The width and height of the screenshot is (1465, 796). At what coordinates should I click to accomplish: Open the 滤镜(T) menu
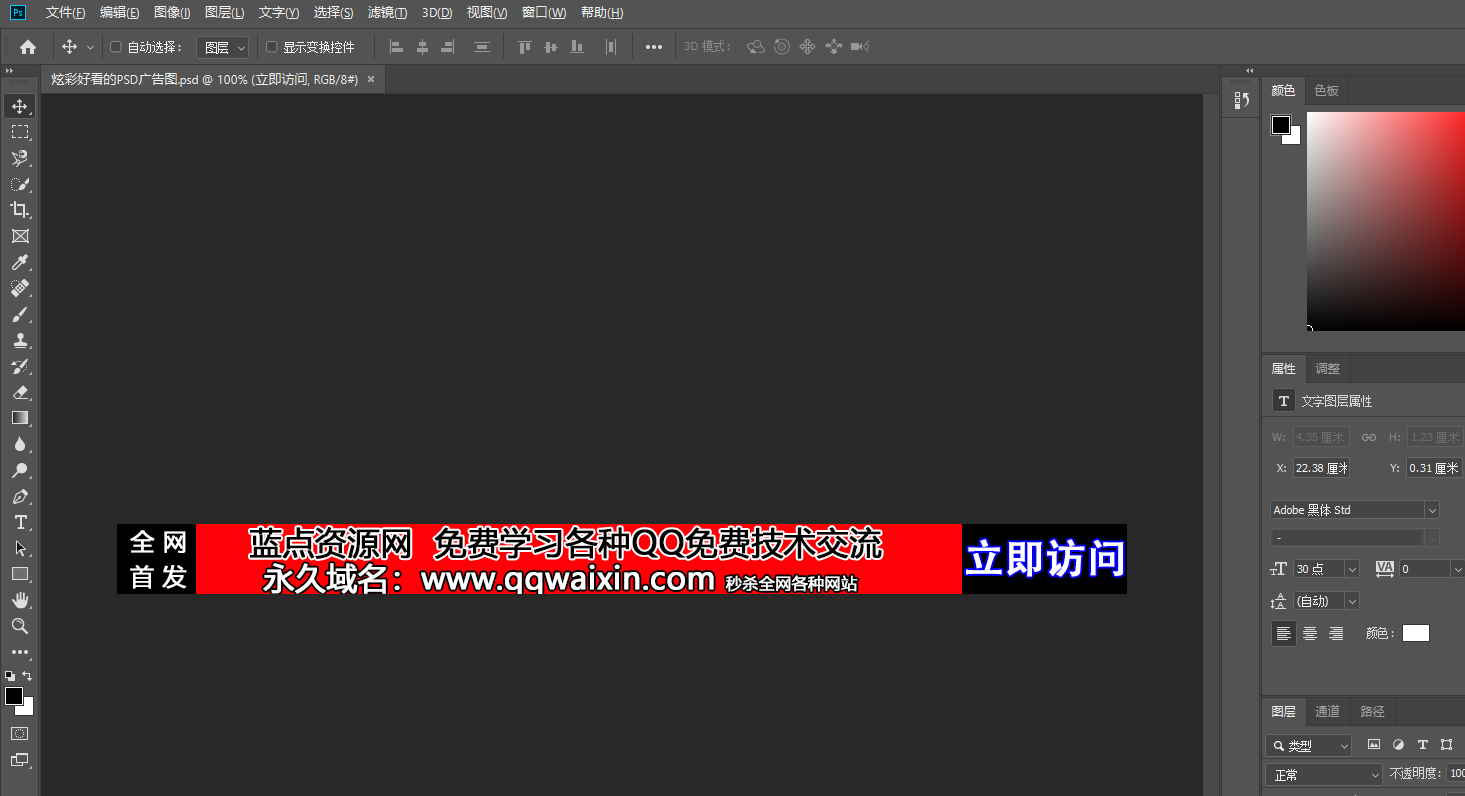(387, 13)
